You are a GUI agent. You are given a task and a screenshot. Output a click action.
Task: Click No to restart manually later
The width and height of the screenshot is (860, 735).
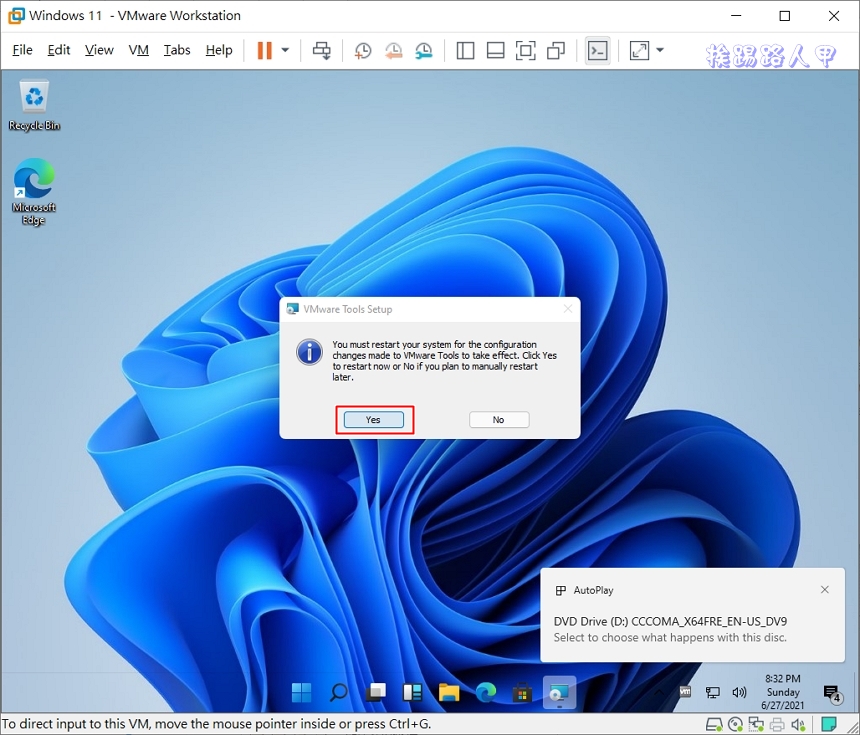[498, 420]
